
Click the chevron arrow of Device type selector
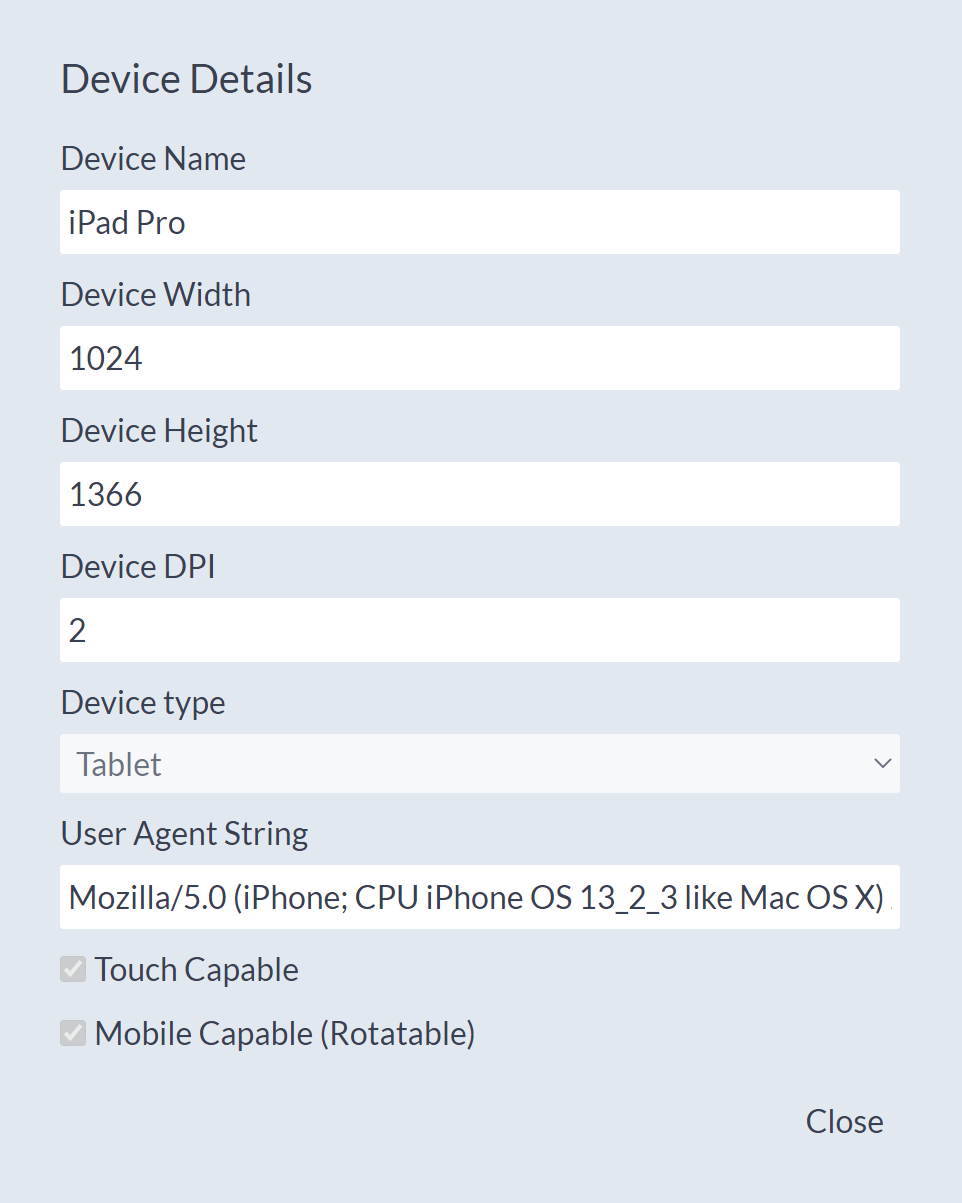pos(882,764)
